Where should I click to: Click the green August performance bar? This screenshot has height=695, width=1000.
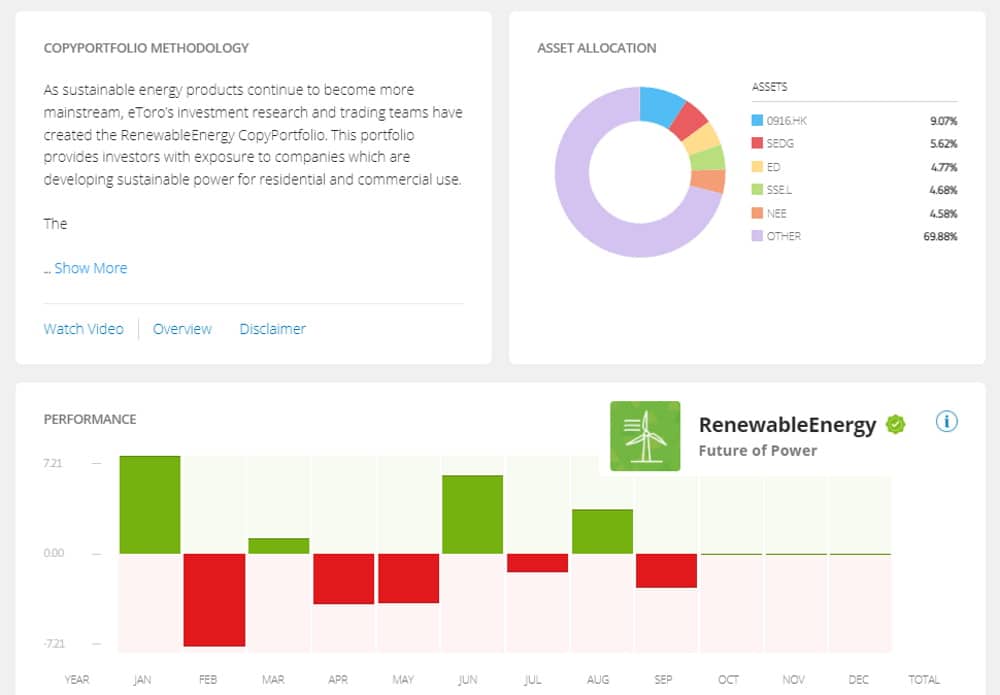tap(603, 532)
